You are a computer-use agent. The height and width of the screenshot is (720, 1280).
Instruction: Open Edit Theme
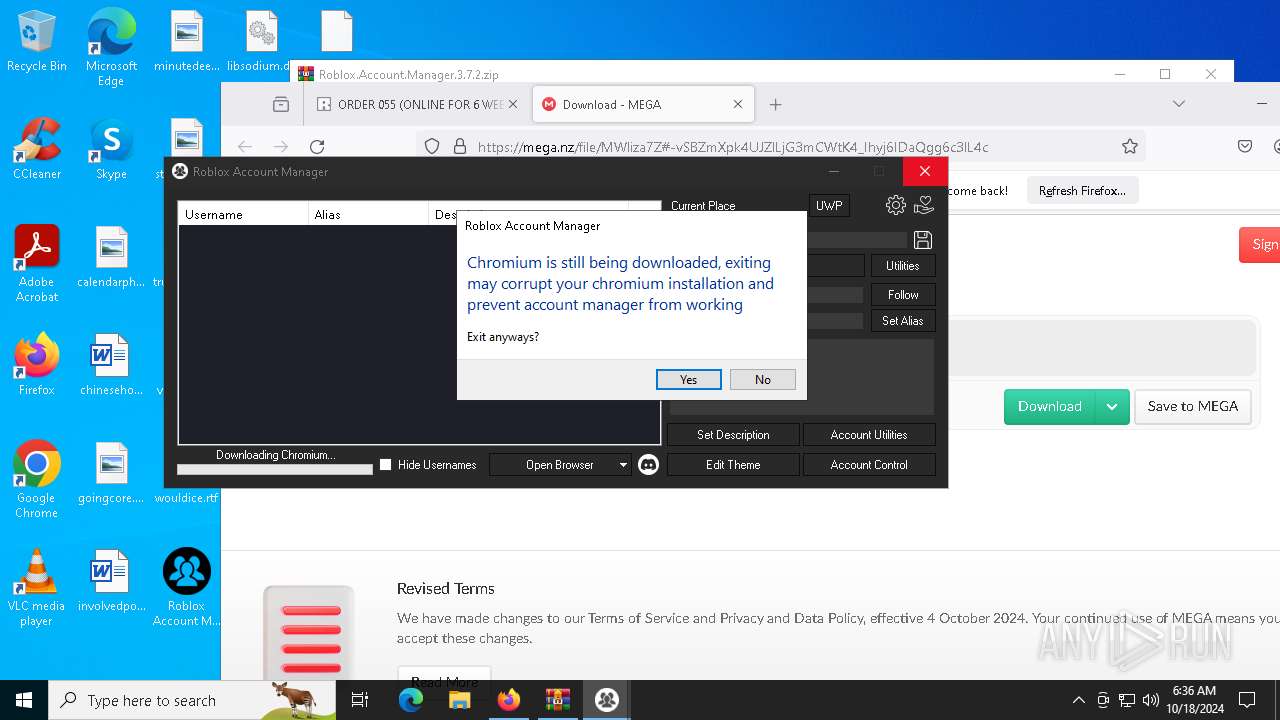point(733,465)
